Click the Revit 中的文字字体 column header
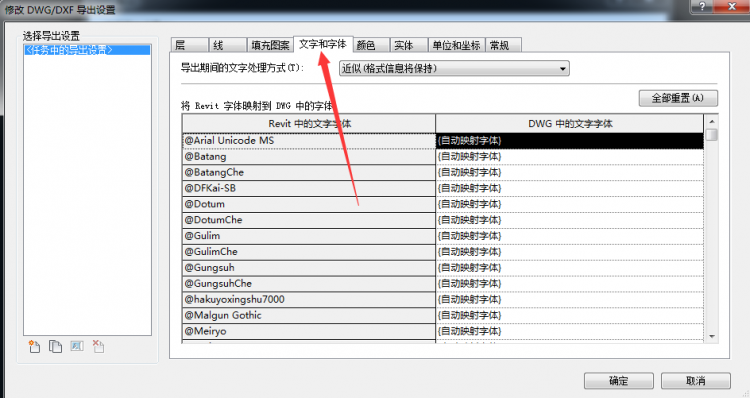This screenshot has height=398, width=750. point(309,123)
